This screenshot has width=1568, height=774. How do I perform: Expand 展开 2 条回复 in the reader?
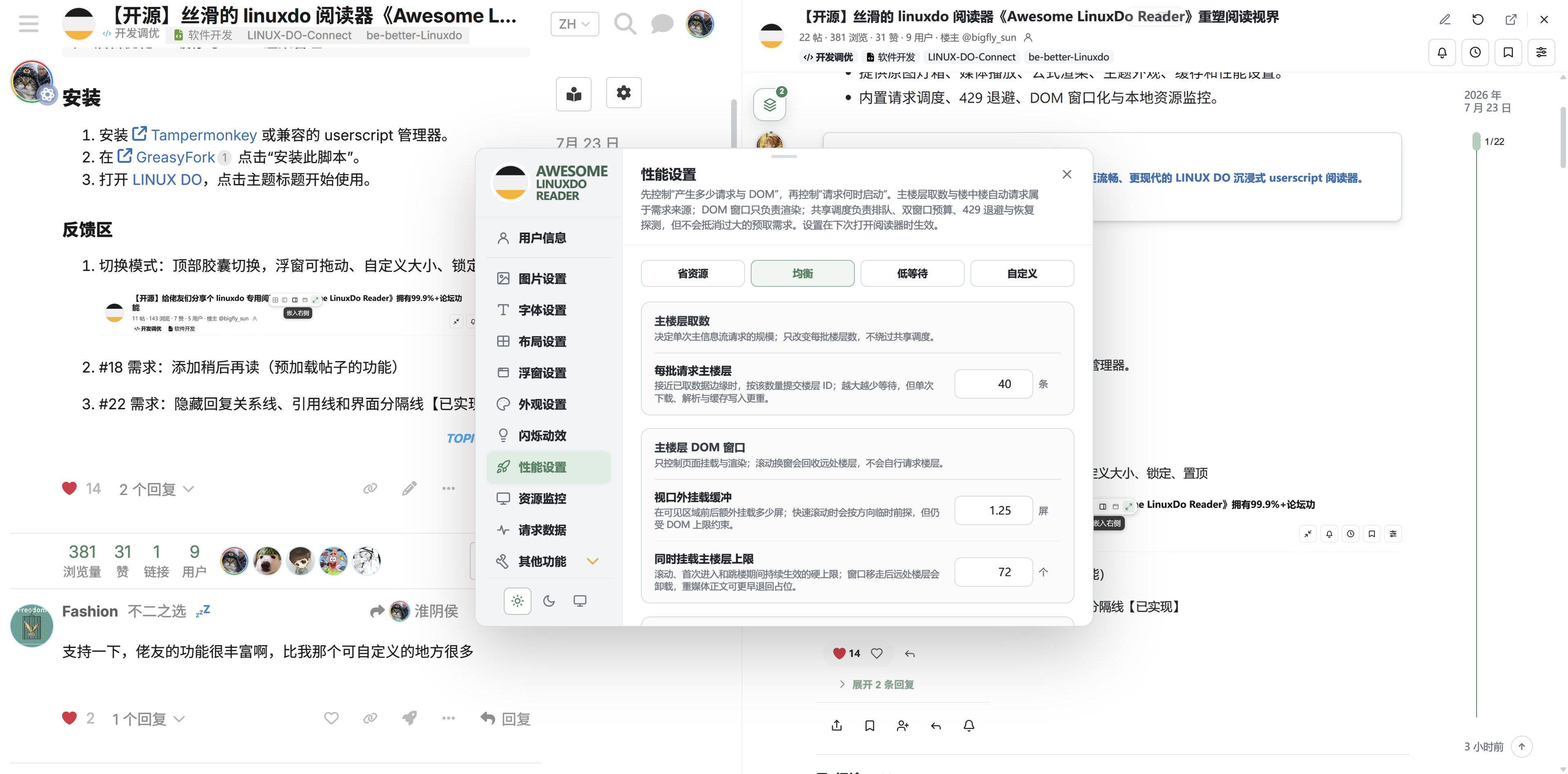pos(876,685)
